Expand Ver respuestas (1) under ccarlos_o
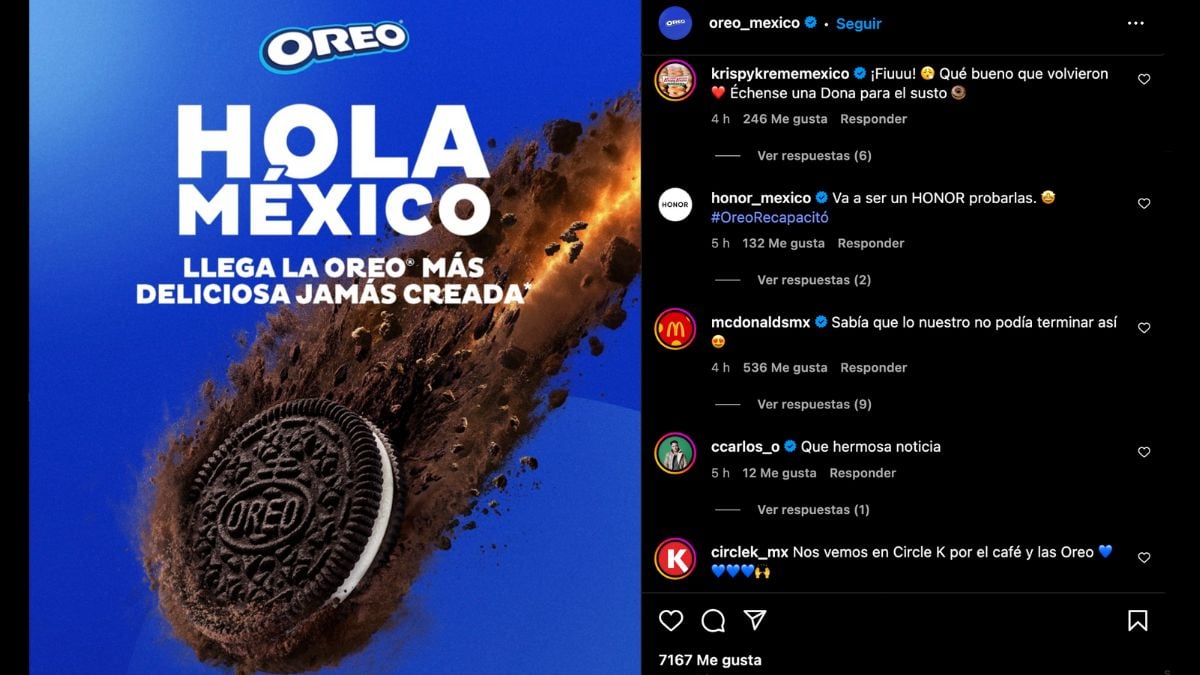 click(813, 510)
